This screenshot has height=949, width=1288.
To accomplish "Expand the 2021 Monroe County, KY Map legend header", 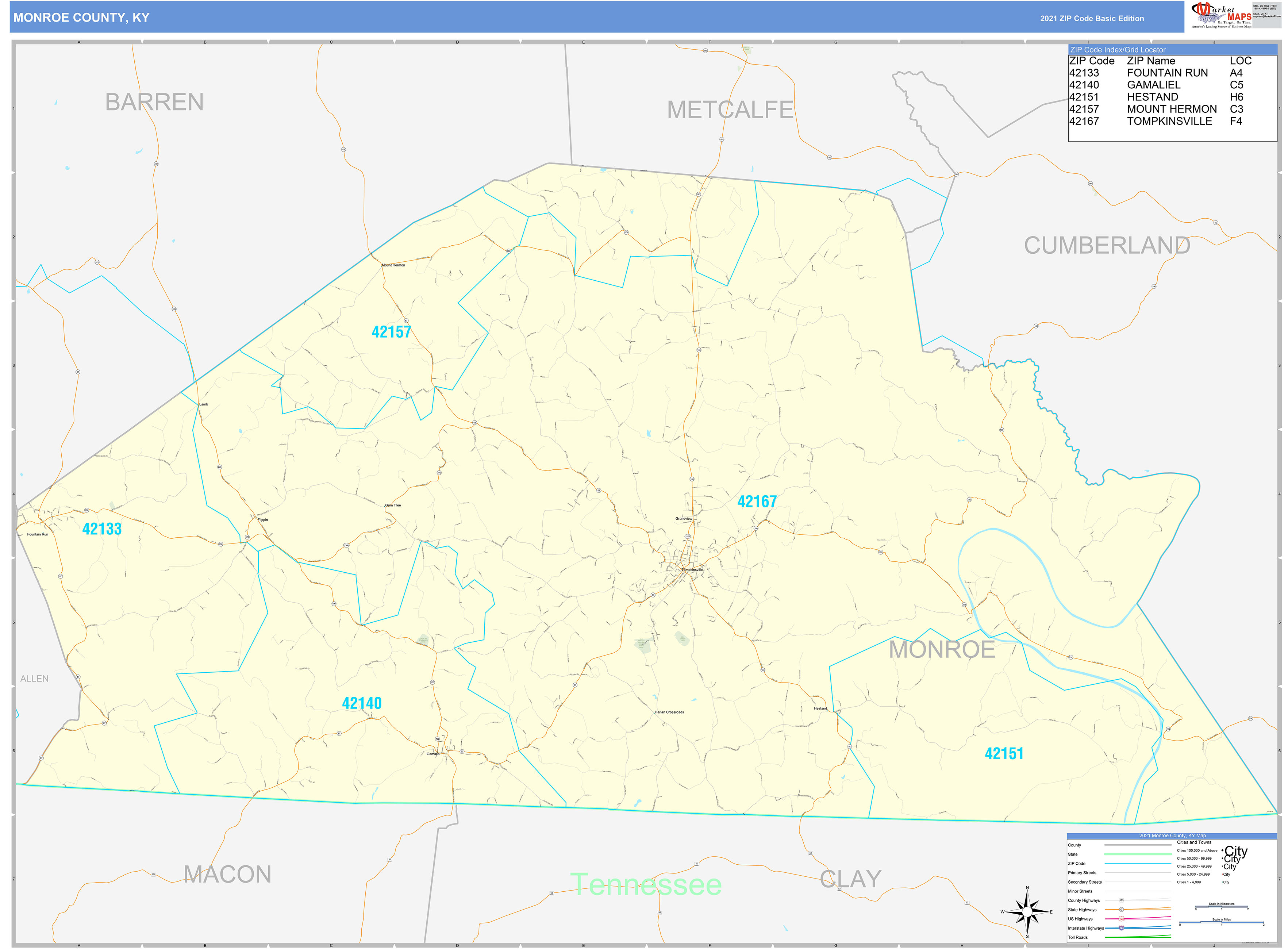I will click(x=1173, y=835).
